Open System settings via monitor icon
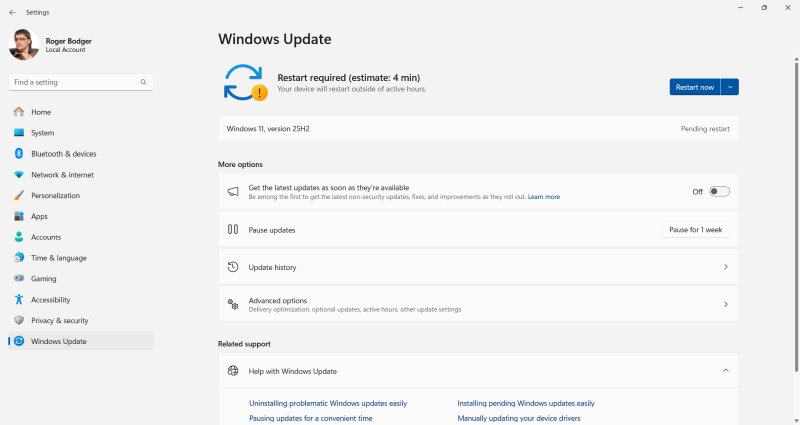 click(x=19, y=133)
